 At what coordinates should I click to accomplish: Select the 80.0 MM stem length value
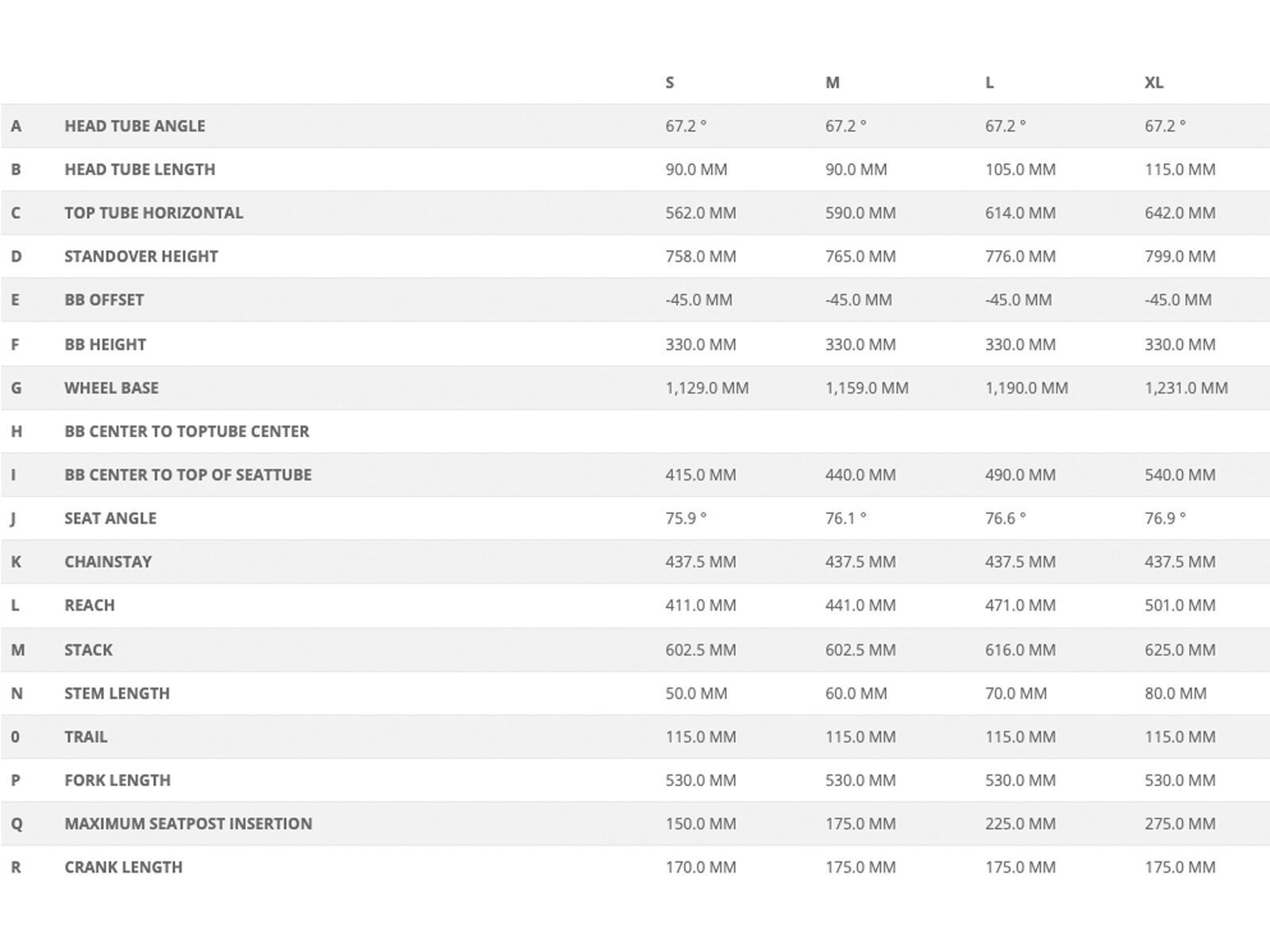click(x=1175, y=693)
